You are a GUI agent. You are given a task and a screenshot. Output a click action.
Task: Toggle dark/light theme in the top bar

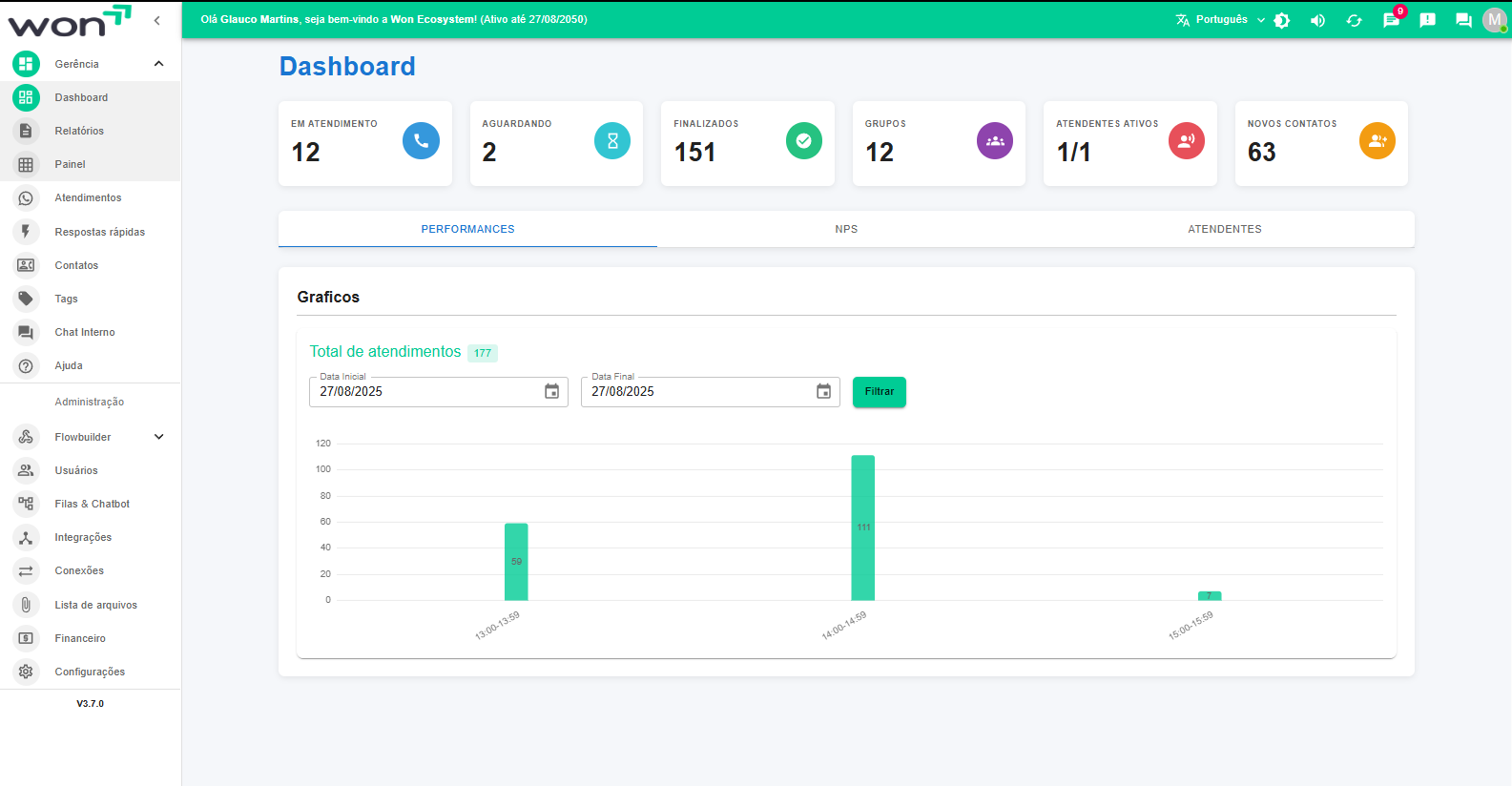coord(1282,20)
